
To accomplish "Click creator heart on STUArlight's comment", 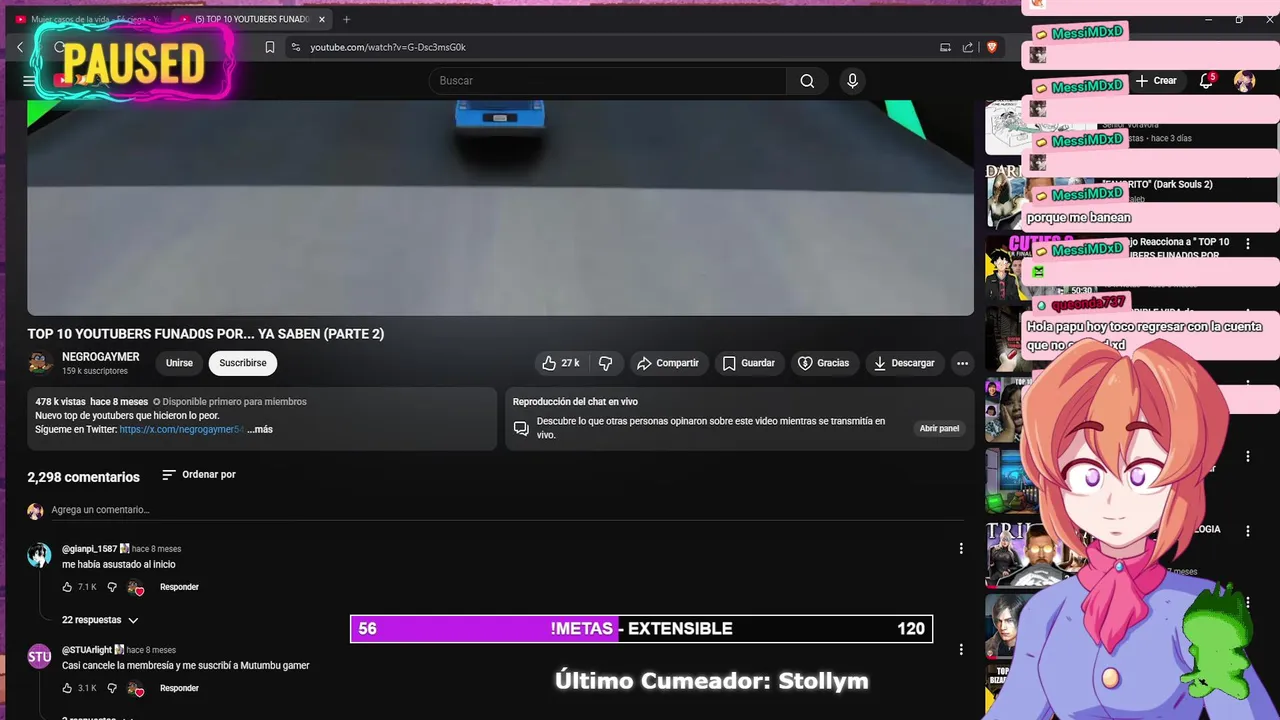I will (136, 689).
